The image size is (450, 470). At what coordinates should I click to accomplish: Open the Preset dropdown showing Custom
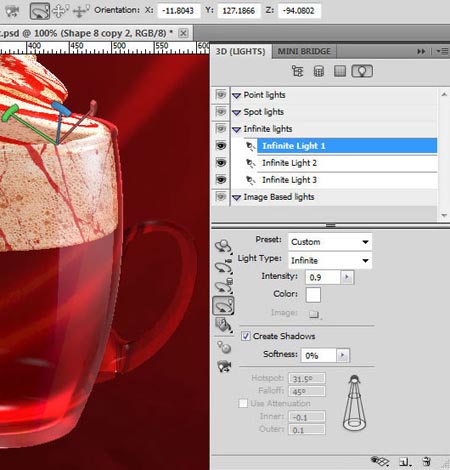pos(330,242)
